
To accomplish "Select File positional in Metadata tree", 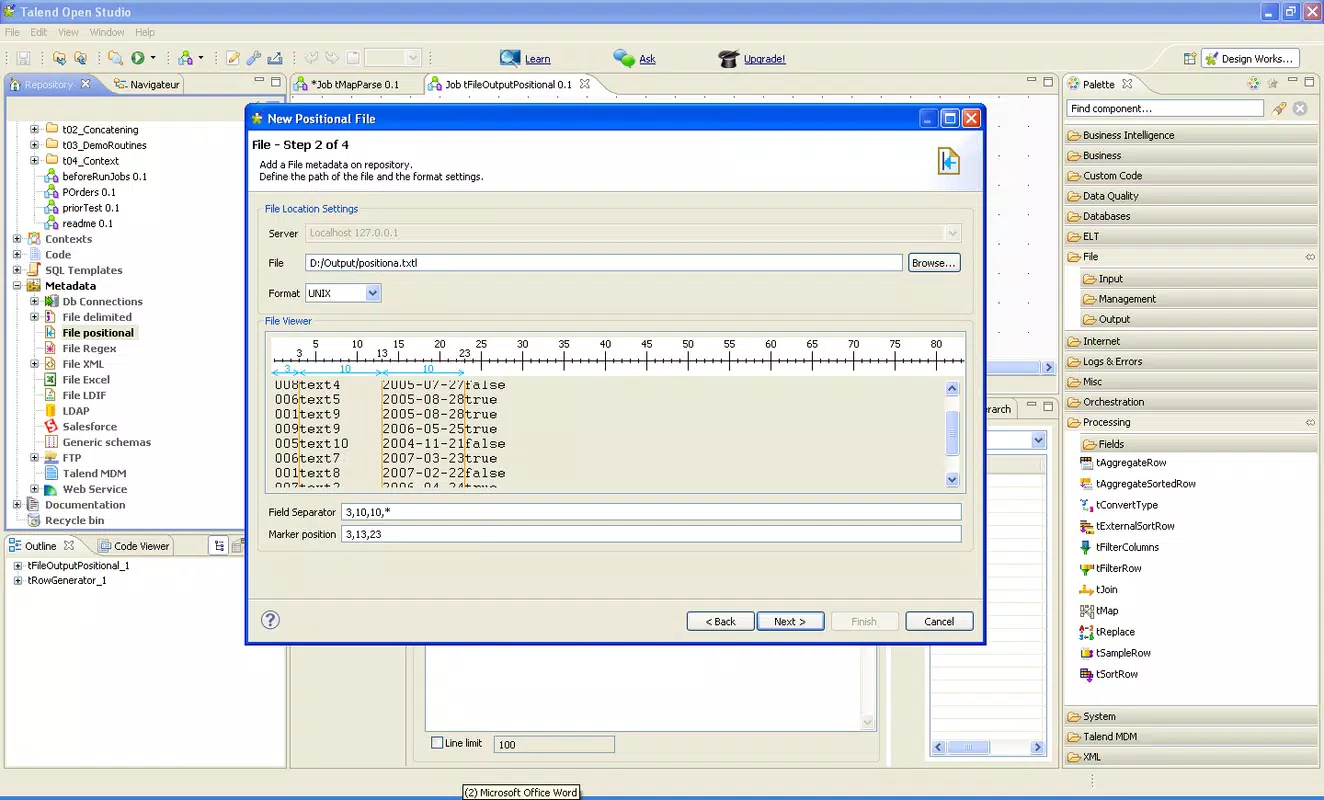I will coord(98,333).
